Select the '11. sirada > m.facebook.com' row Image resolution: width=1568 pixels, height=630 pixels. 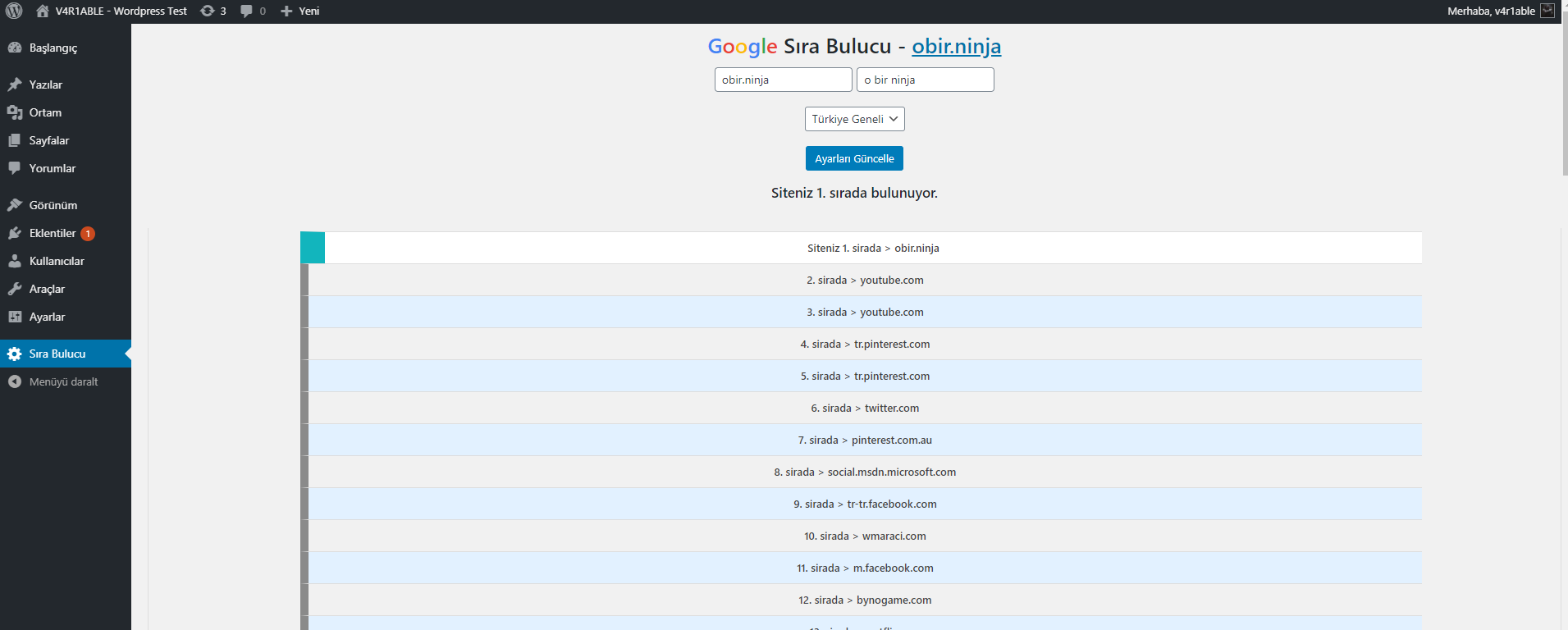click(x=861, y=568)
